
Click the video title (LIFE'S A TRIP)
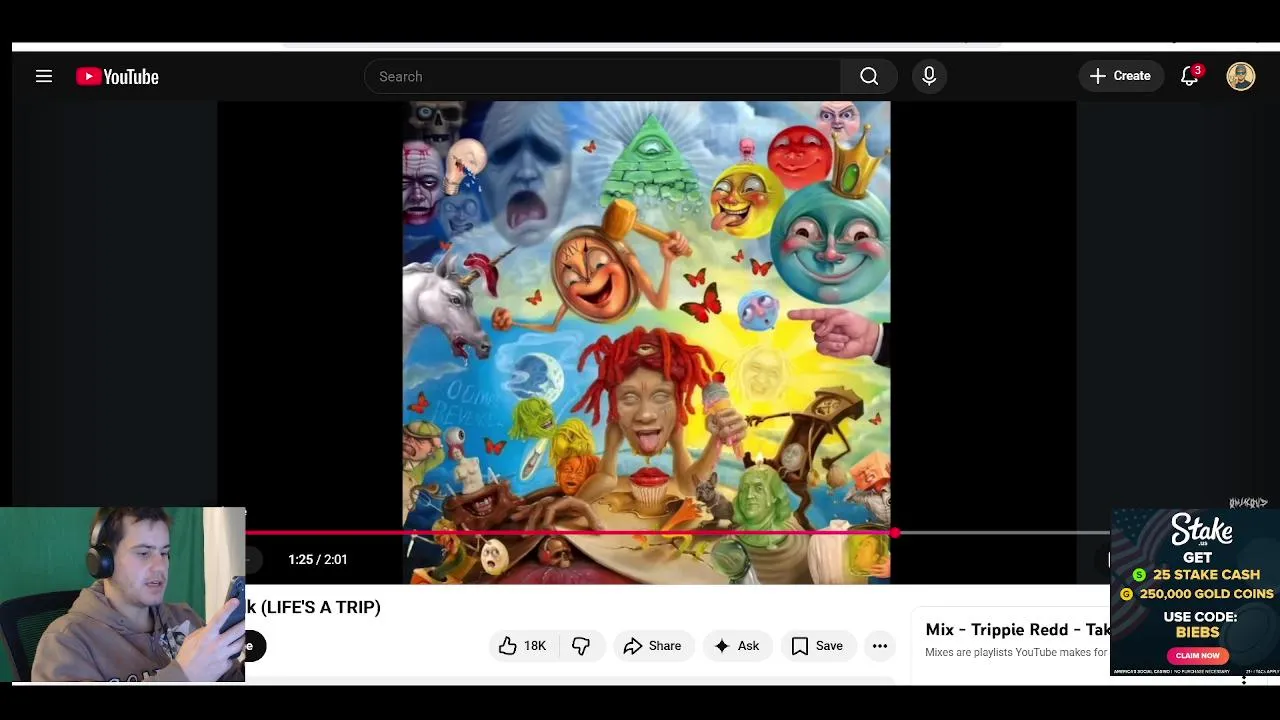coord(314,607)
